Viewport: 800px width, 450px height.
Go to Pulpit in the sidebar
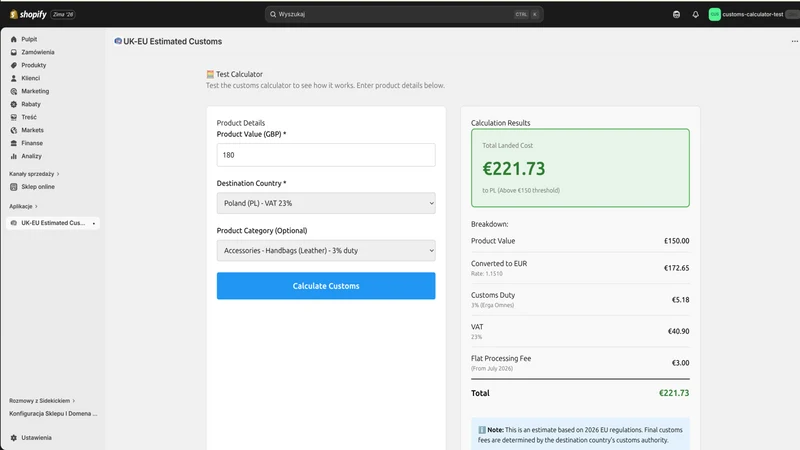29,39
